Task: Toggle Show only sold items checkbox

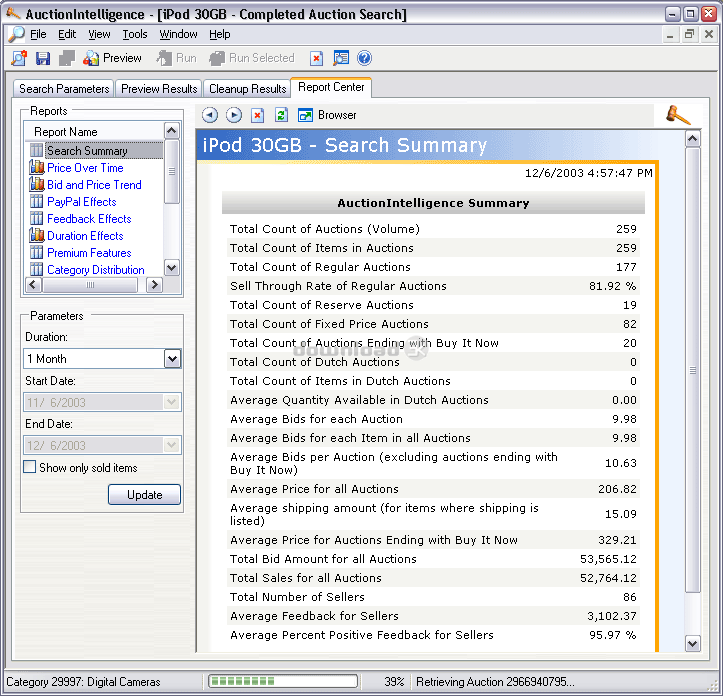Action: pos(30,467)
